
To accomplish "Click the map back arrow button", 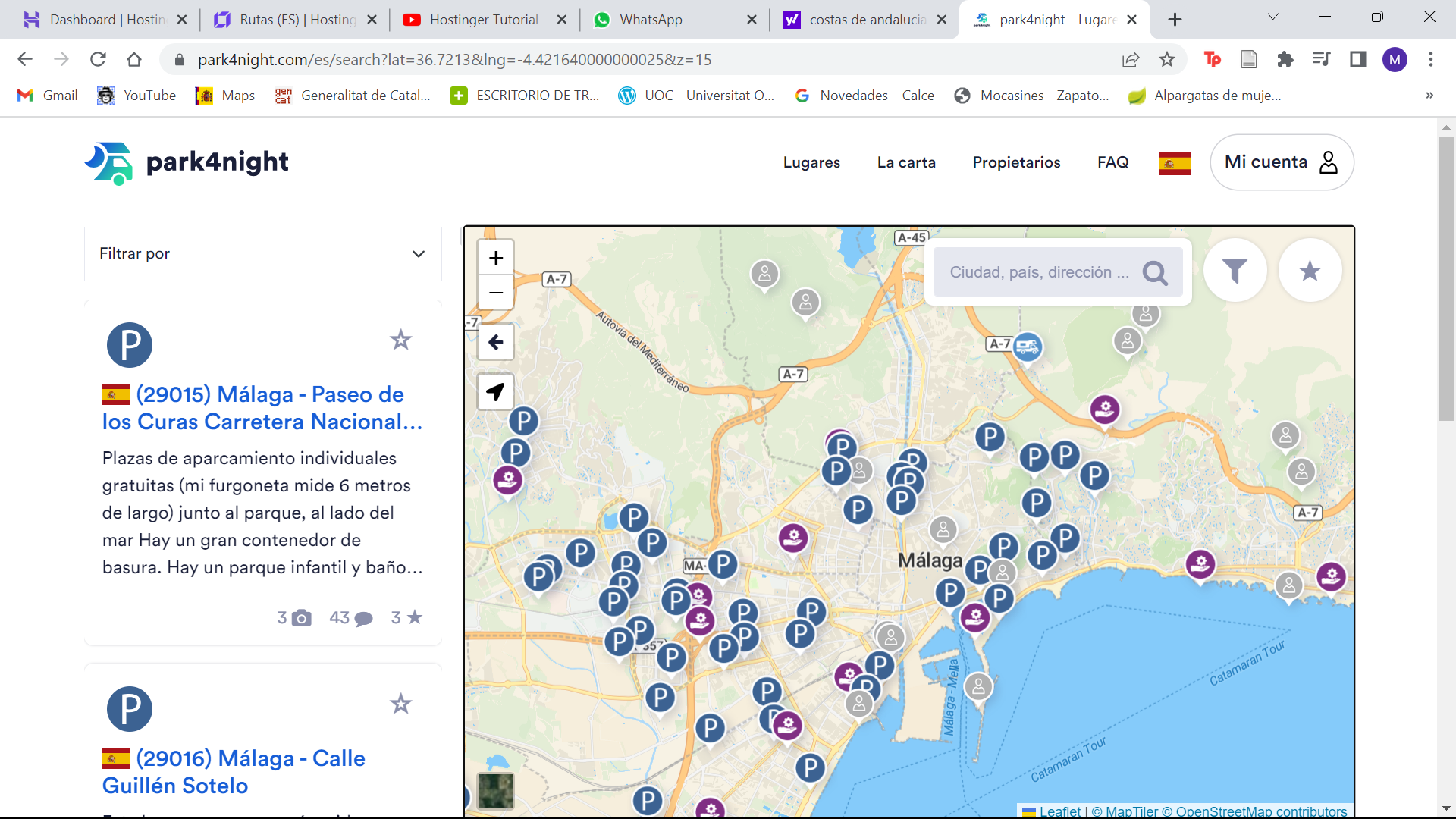I will [496, 343].
